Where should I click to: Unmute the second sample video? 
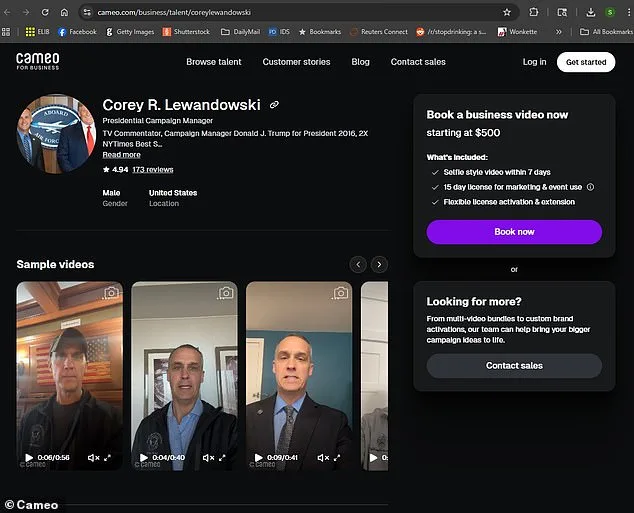(207, 457)
